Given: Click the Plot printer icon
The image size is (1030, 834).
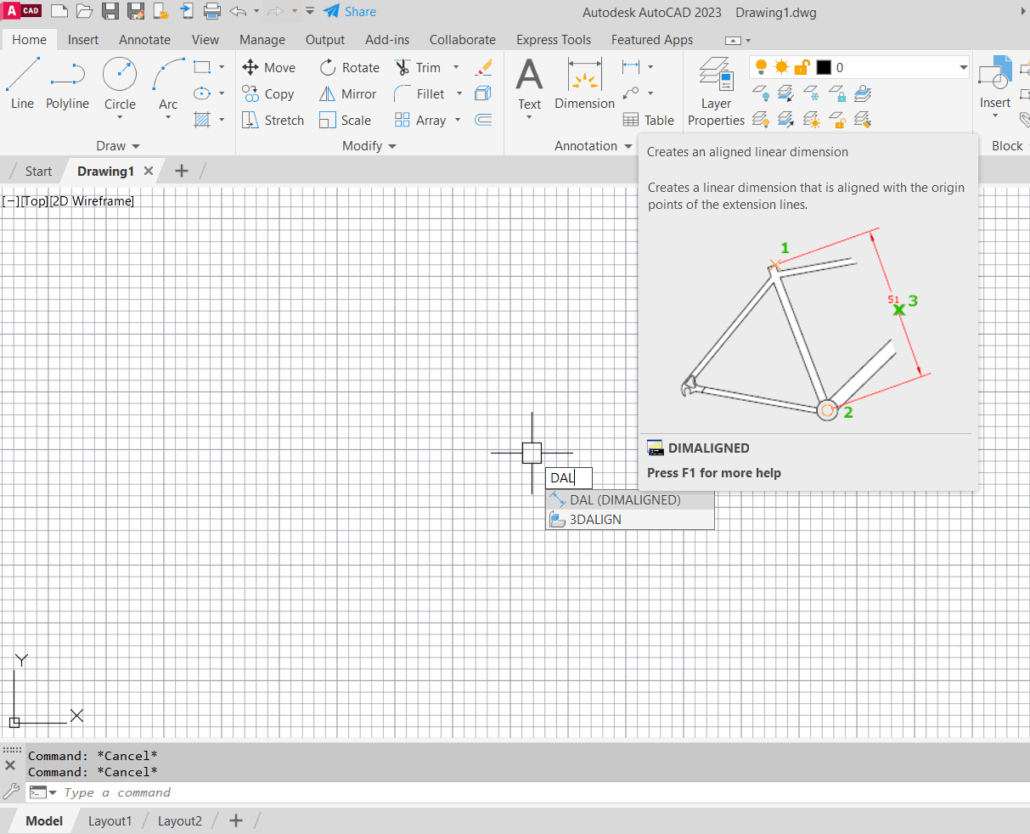Looking at the screenshot, I should click(212, 12).
